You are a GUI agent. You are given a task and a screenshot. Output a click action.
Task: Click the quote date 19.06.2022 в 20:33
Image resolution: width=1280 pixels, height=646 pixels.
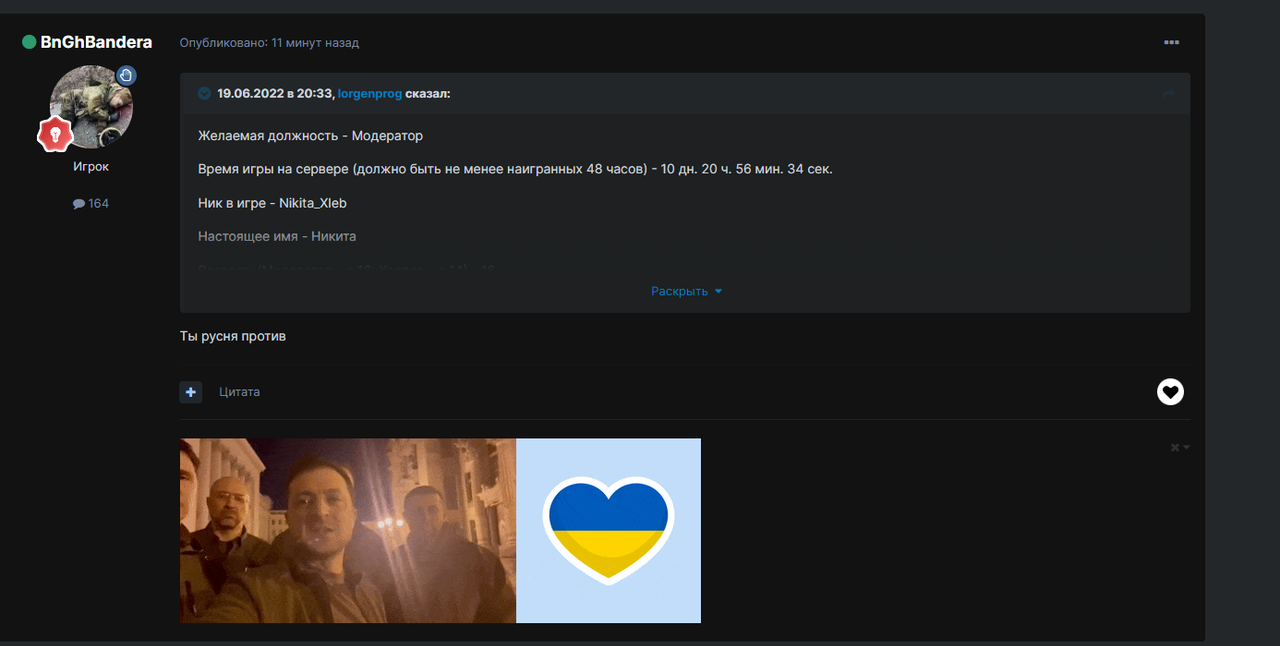click(275, 93)
